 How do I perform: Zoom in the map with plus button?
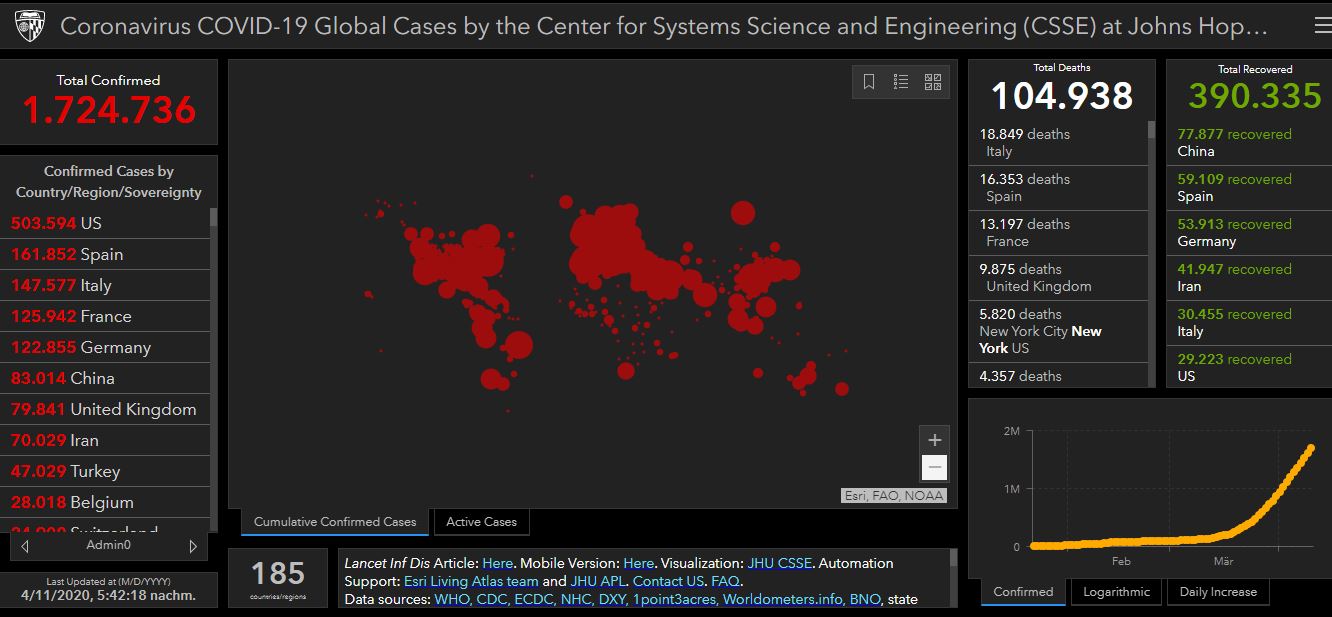(x=934, y=440)
